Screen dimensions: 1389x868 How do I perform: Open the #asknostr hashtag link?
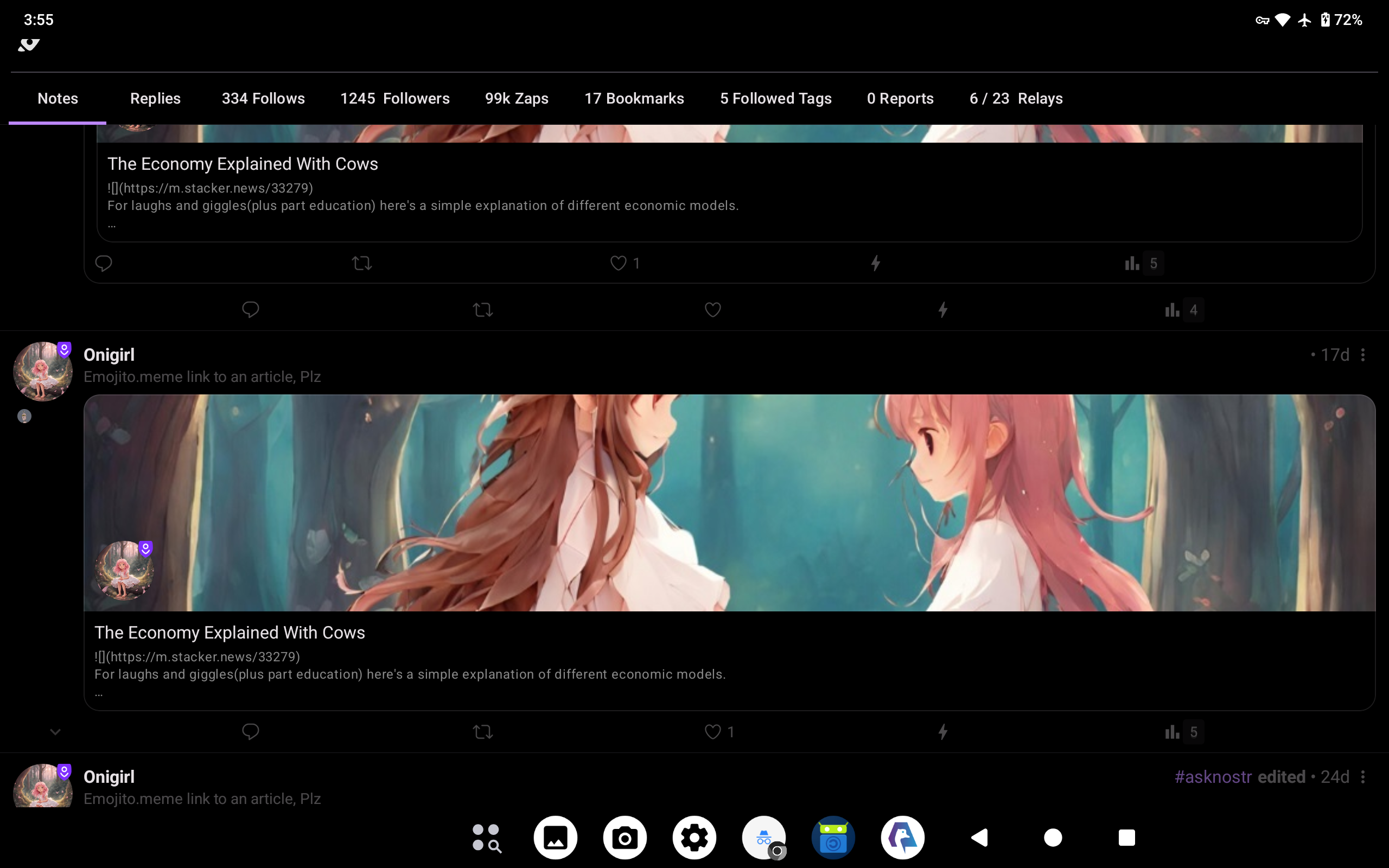coord(1212,777)
